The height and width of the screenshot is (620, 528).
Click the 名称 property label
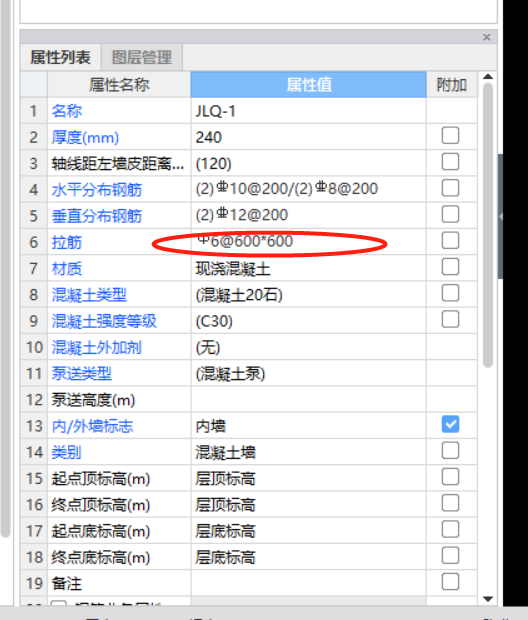[x=67, y=111]
